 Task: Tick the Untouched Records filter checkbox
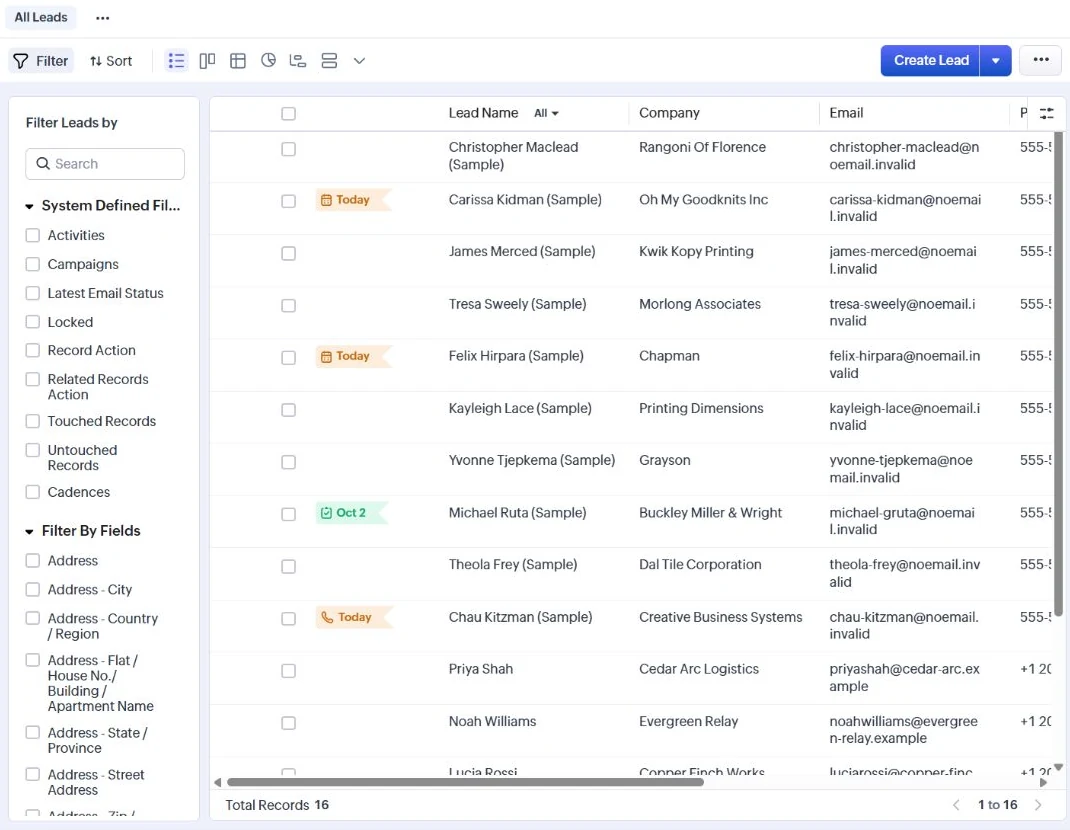32,450
